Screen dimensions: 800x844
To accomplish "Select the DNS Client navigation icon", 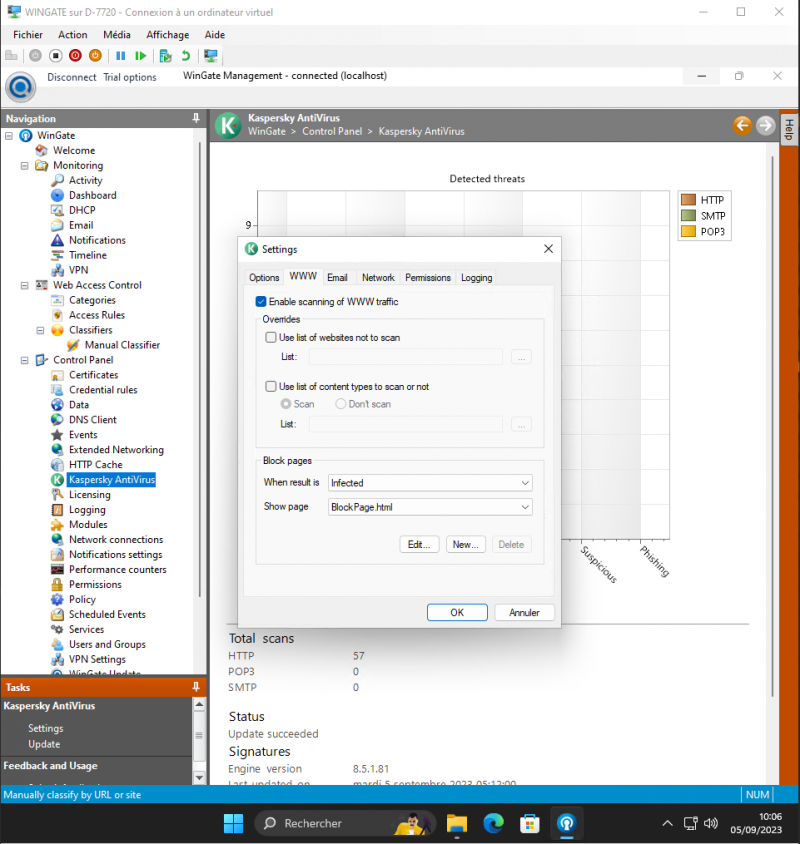I will [58, 420].
